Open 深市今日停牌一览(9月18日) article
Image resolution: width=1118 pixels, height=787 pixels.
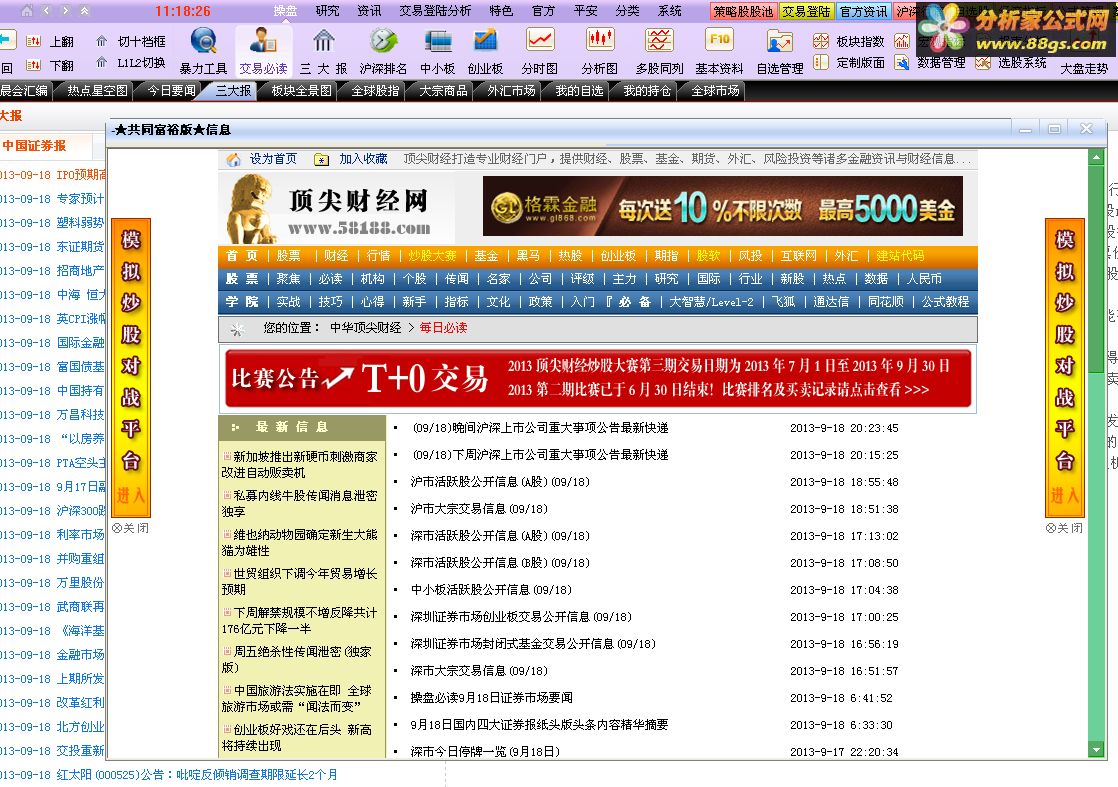[485, 751]
